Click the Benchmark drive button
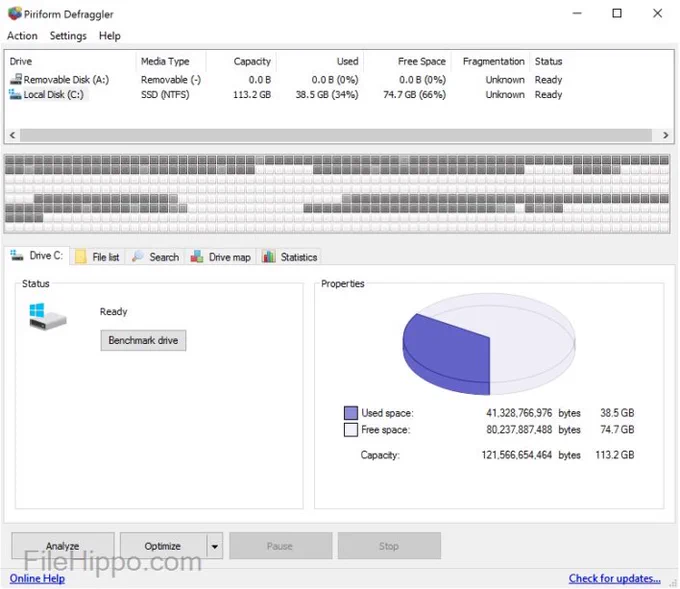This screenshot has height=589, width=680. click(x=143, y=340)
